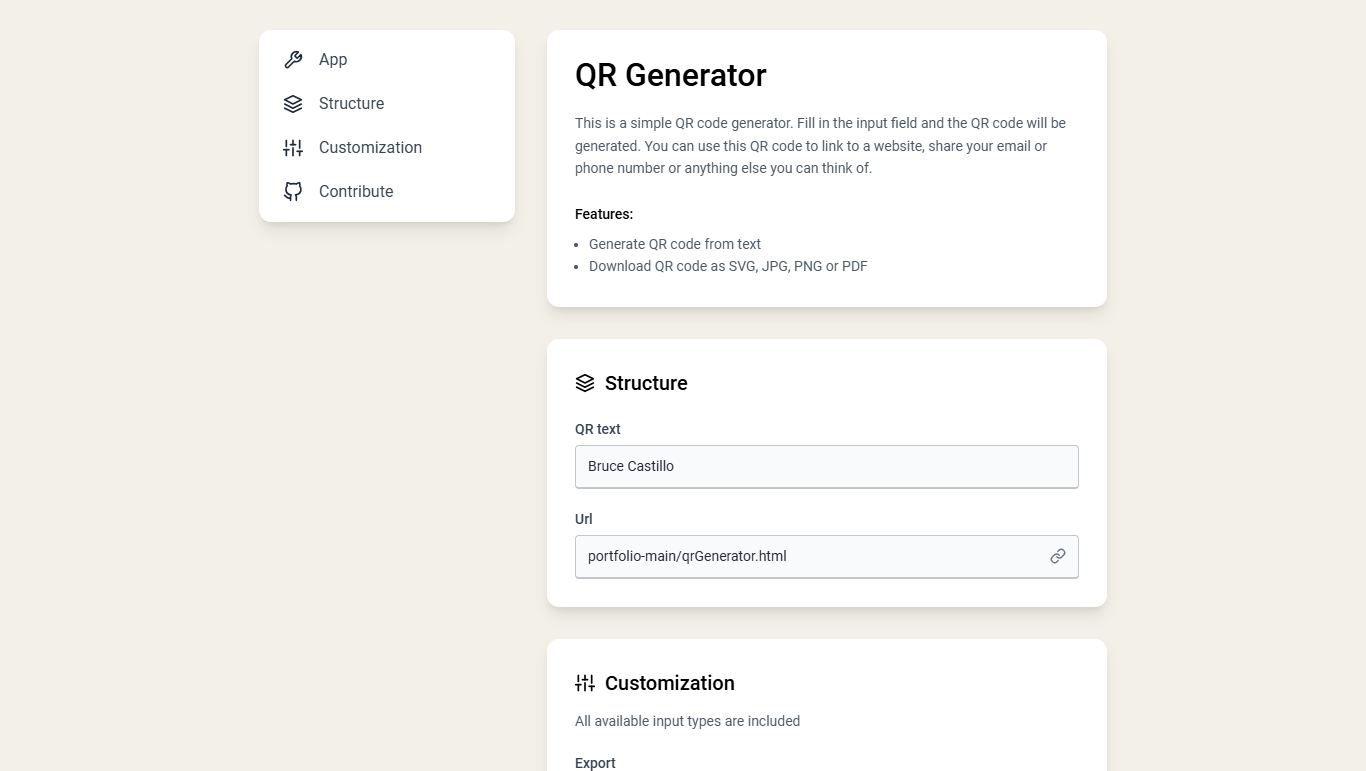The image size is (1366, 771).
Task: Click the 'Download QR code as SVG' bullet
Action: pos(728,267)
